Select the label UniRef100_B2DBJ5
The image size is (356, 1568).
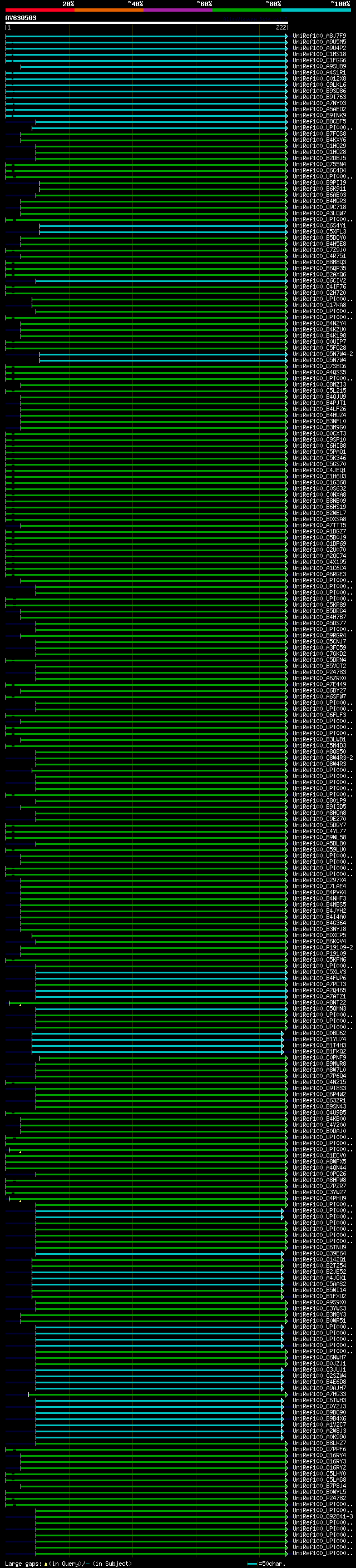click(x=319, y=159)
